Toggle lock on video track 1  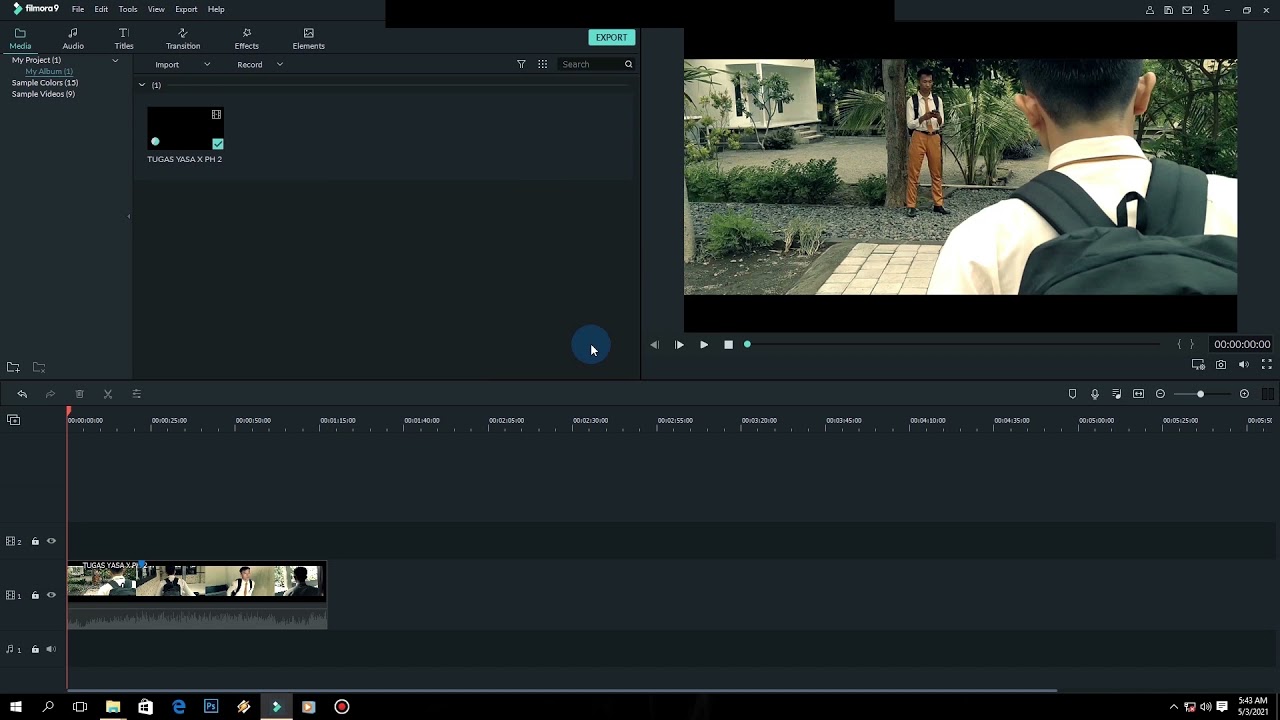pos(35,595)
